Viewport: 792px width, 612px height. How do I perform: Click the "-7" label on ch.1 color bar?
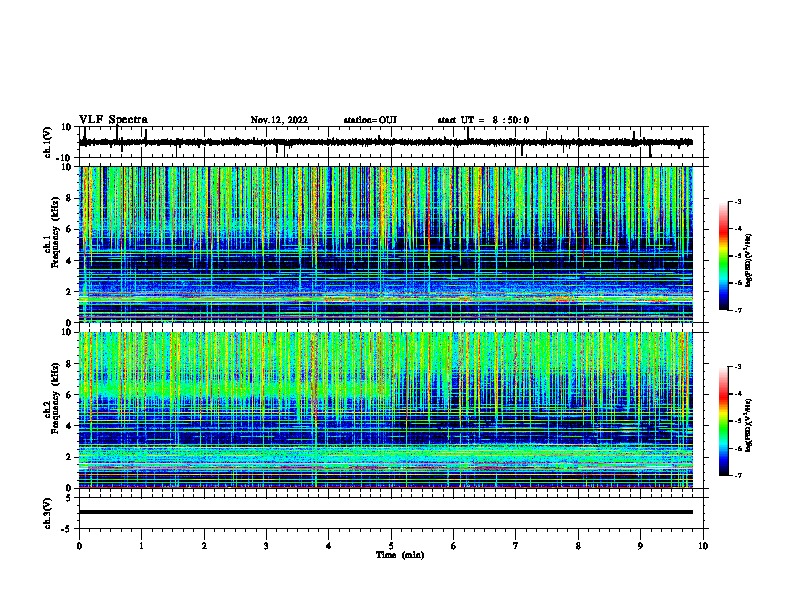(x=738, y=310)
